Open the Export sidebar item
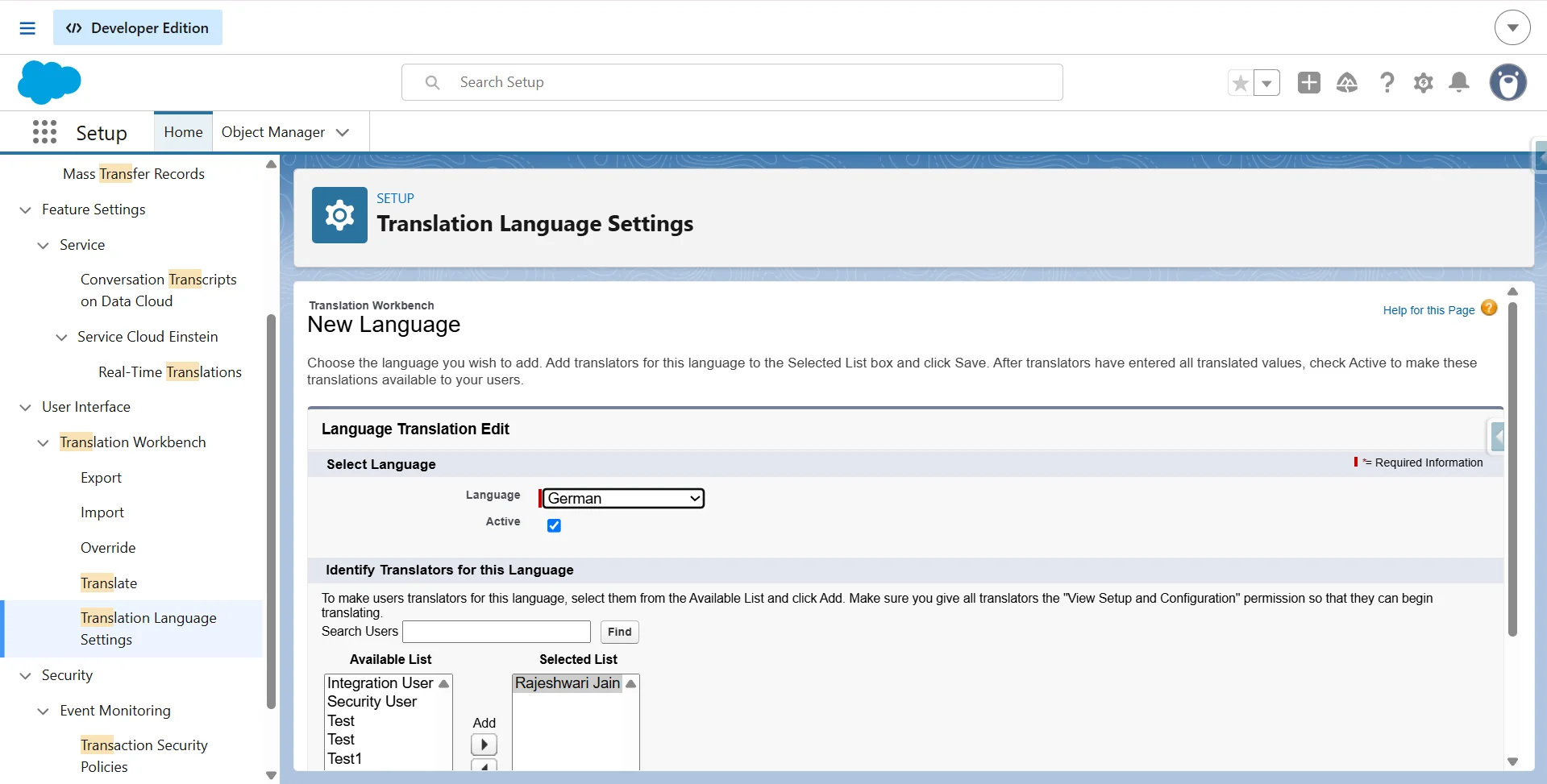 [101, 478]
